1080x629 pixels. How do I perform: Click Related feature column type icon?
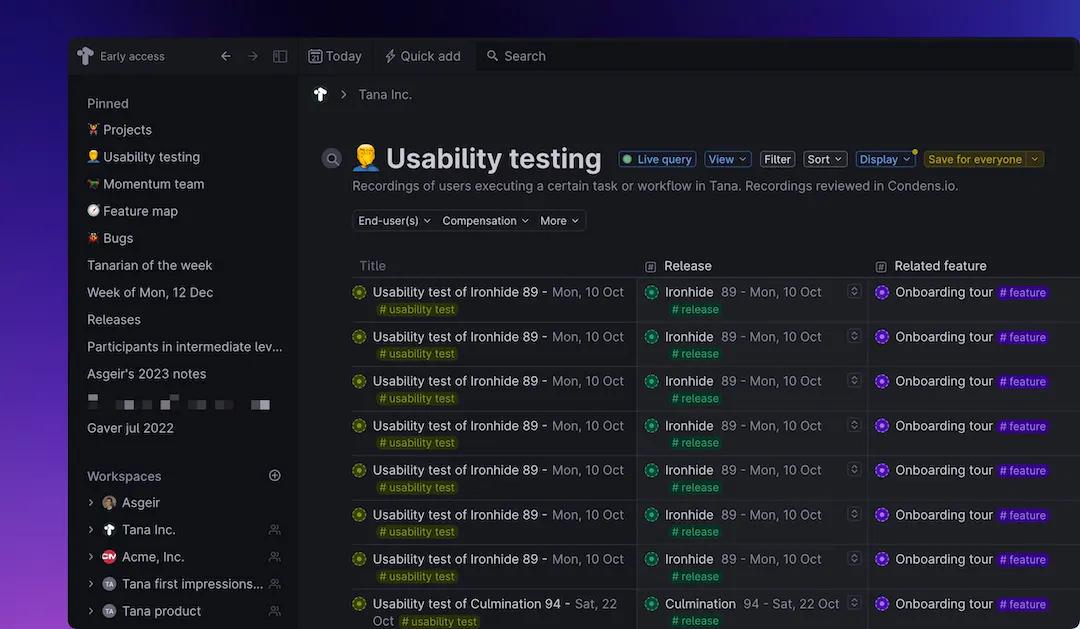[x=880, y=267]
